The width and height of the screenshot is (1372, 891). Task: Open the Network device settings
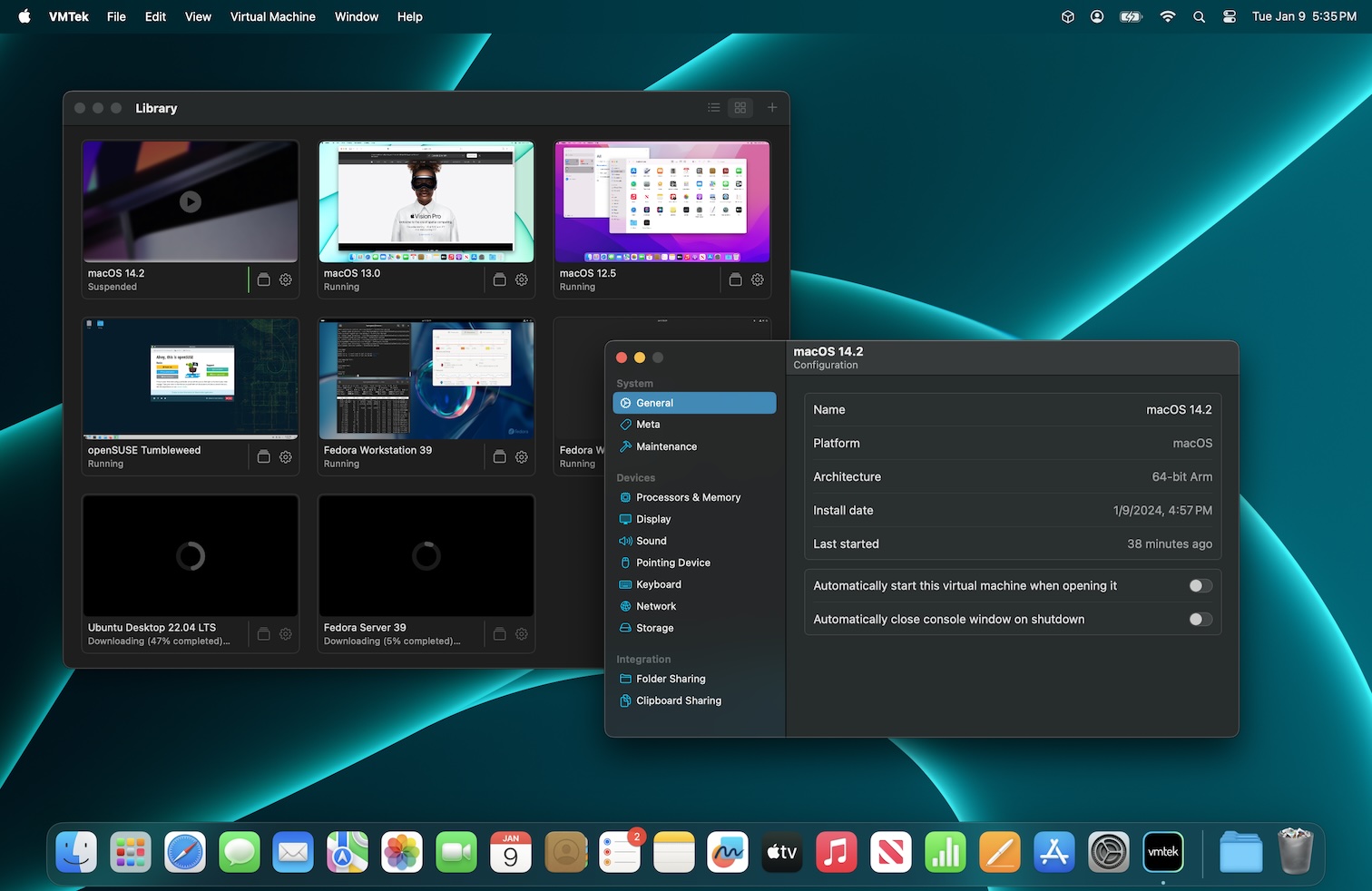point(694,606)
